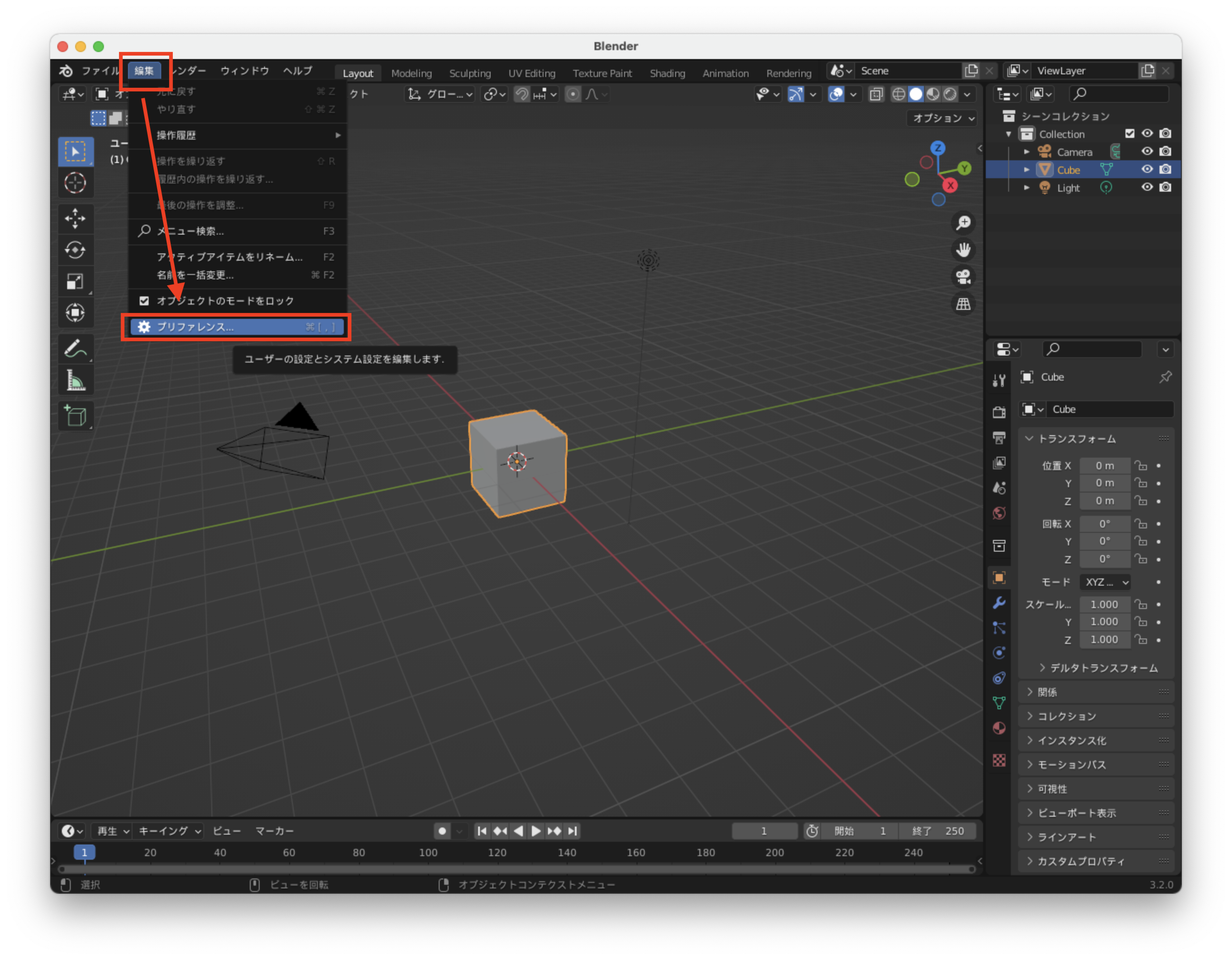Open the Material properties tab
The image size is (1232, 960).
(x=999, y=728)
